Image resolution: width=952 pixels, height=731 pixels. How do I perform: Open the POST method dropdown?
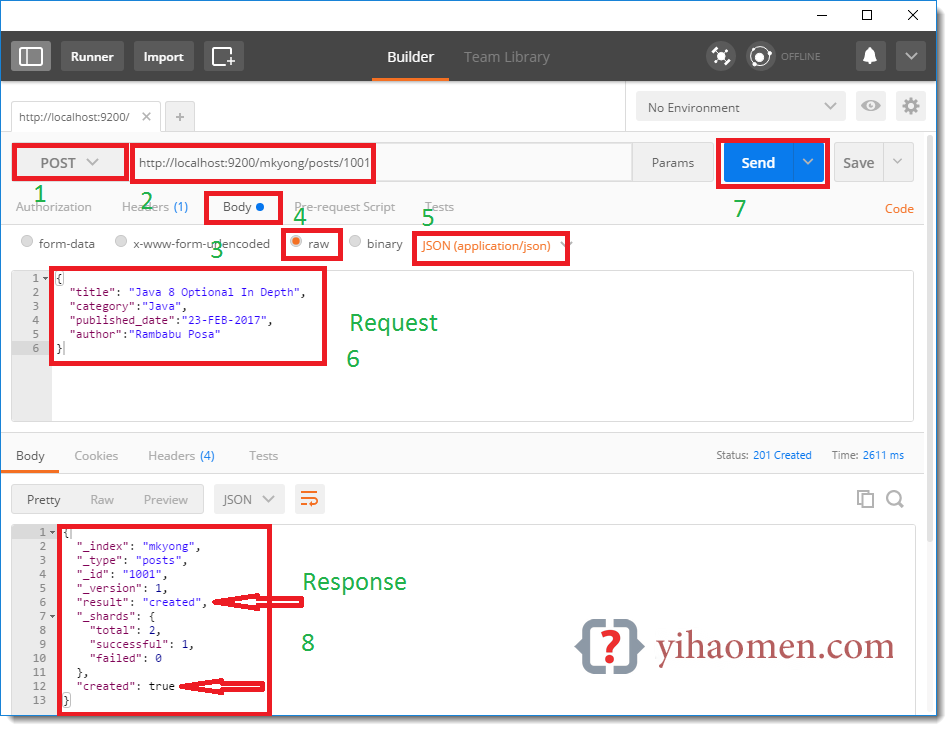pyautogui.click(x=69, y=163)
